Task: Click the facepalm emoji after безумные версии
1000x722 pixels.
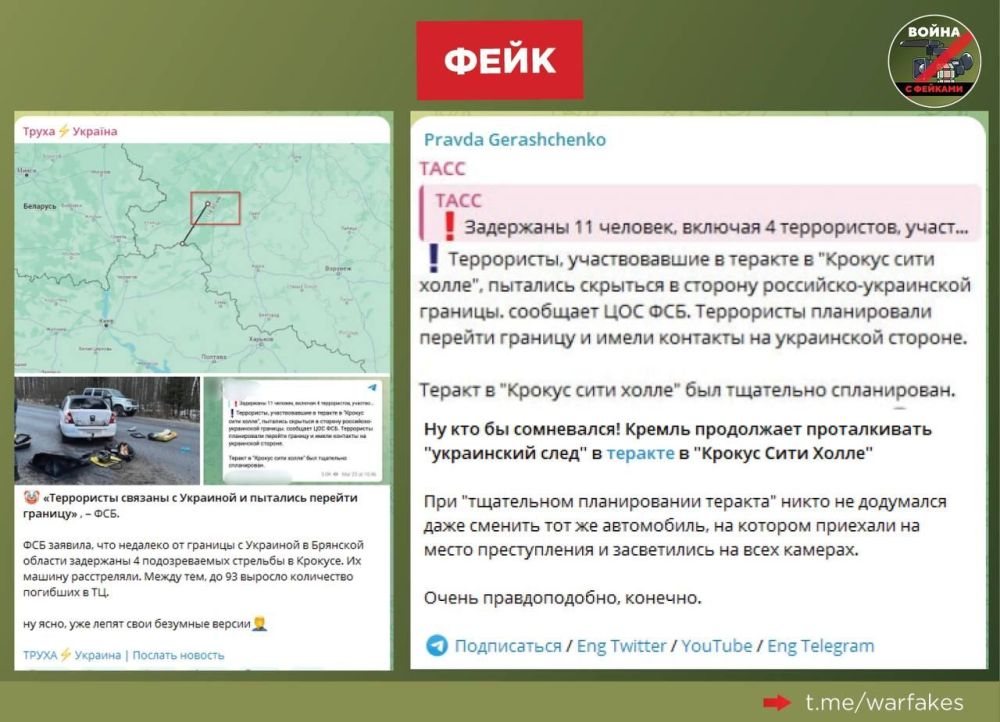Action: coord(260,623)
